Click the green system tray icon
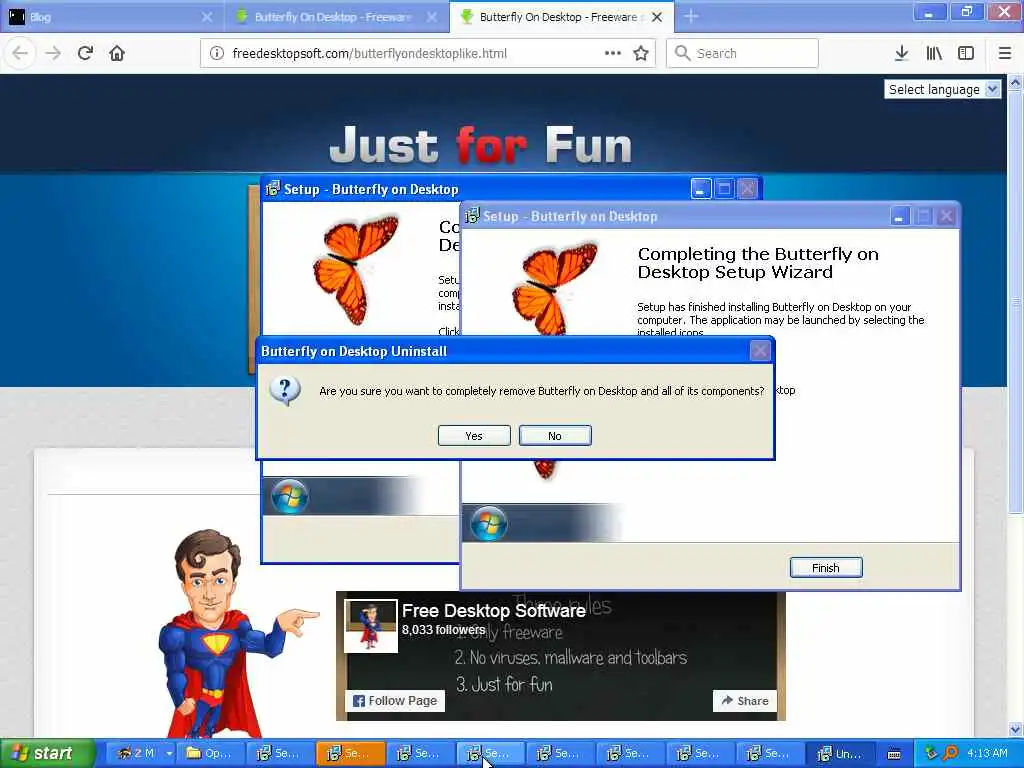Image resolution: width=1024 pixels, height=768 pixels. [931, 753]
